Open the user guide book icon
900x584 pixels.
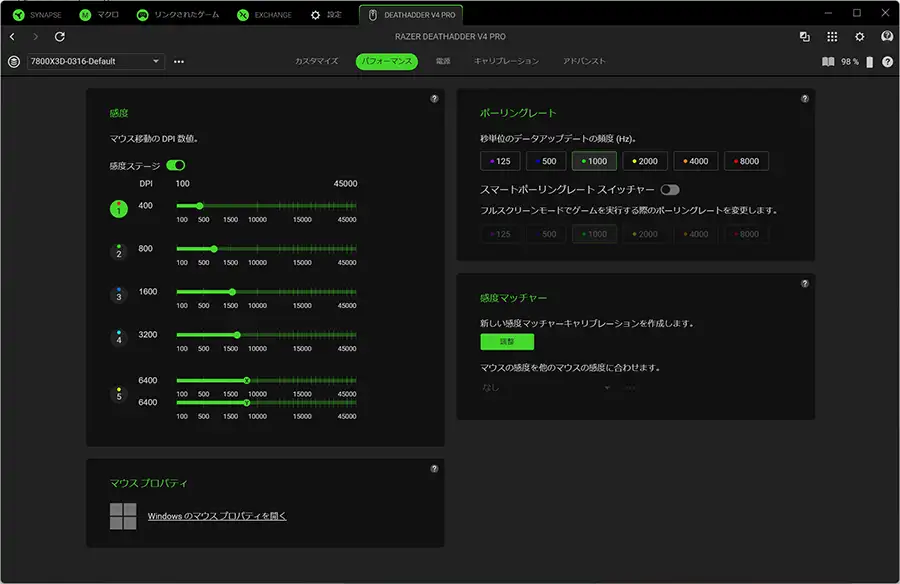pyautogui.click(x=828, y=61)
